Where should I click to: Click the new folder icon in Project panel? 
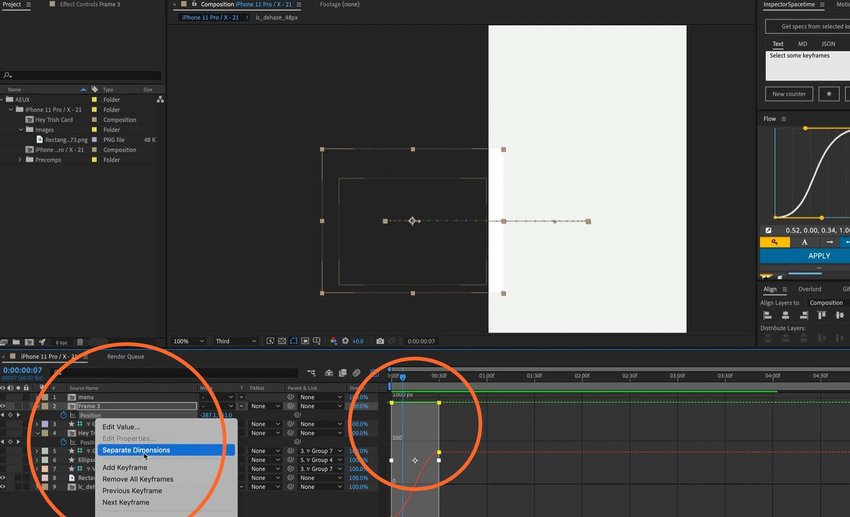[16, 342]
